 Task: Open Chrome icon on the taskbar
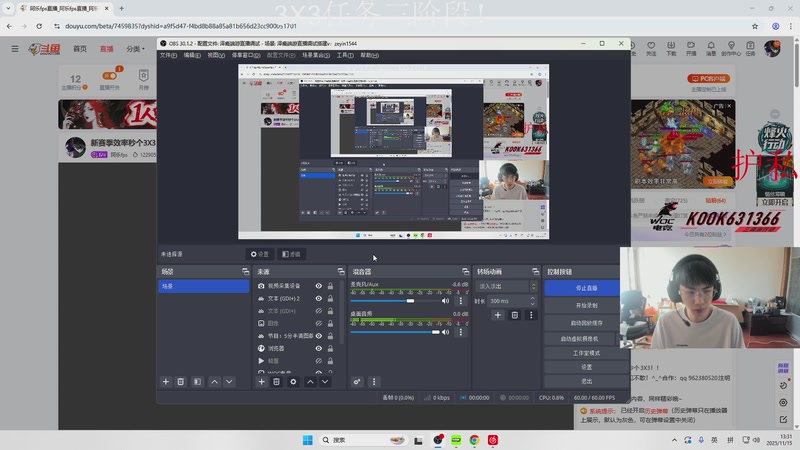474,440
